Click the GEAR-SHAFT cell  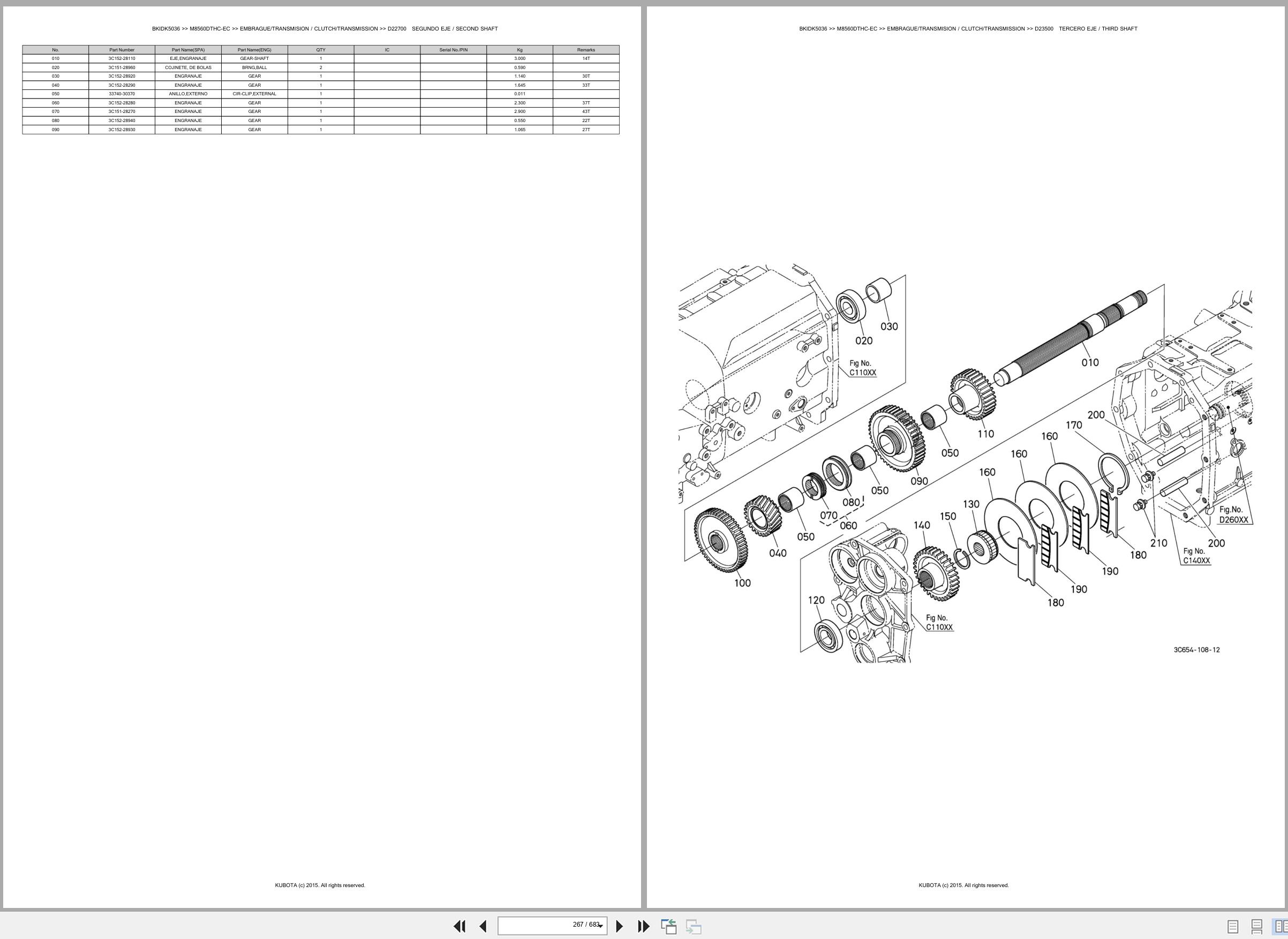254,58
